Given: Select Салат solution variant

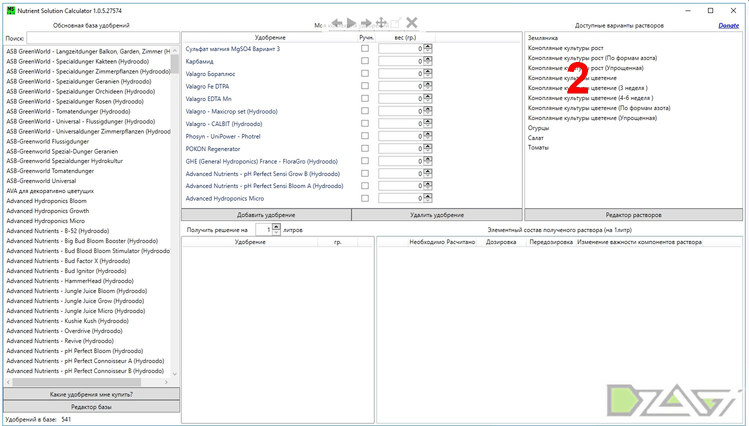Looking at the screenshot, I should pyautogui.click(x=535, y=138).
